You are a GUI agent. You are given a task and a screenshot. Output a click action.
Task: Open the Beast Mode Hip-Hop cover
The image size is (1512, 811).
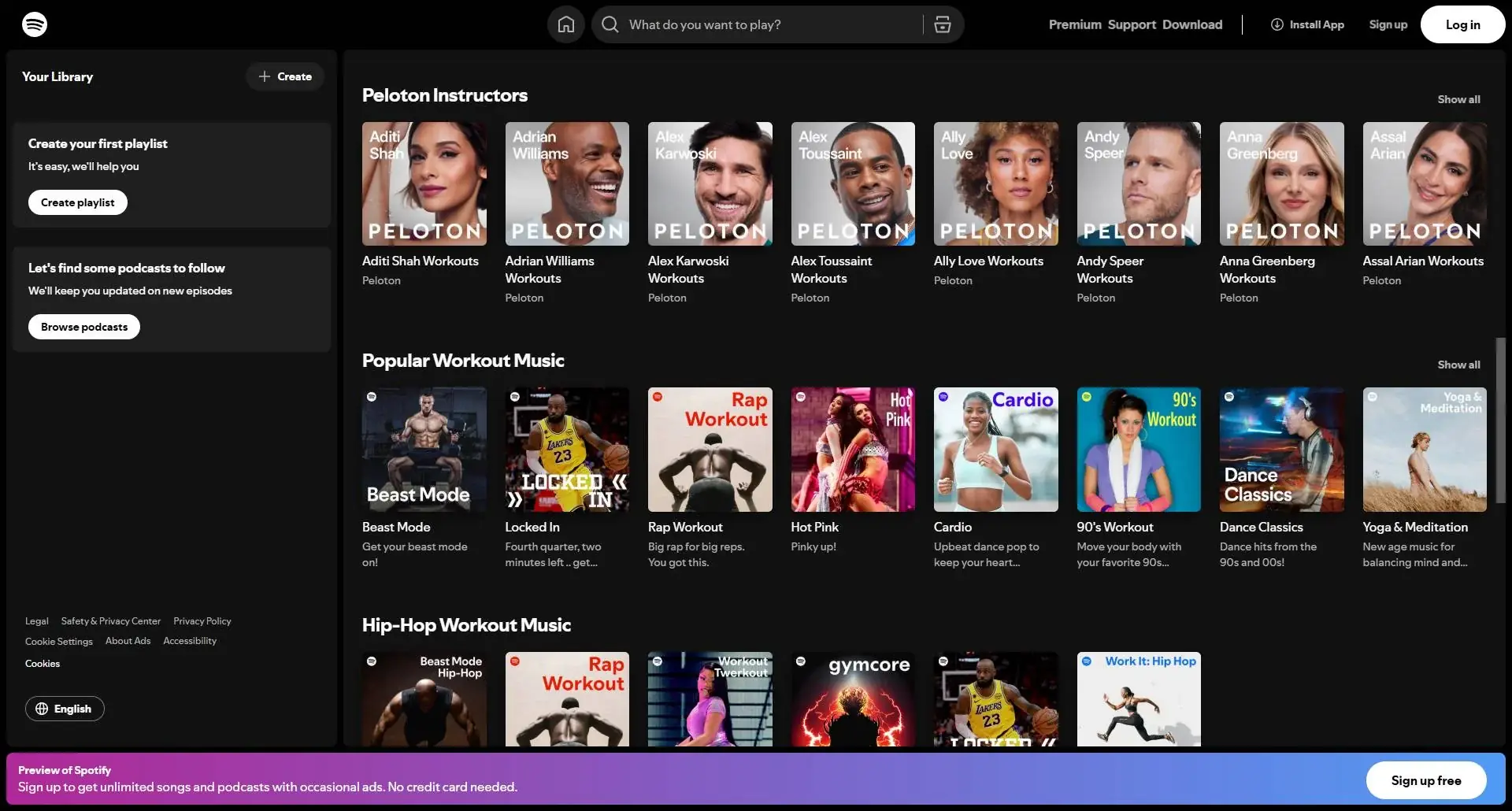click(x=424, y=699)
